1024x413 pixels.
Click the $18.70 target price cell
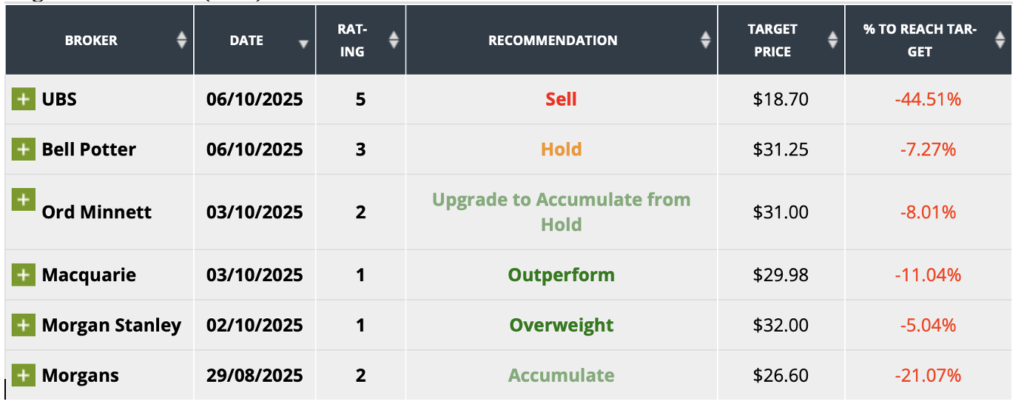(781, 99)
